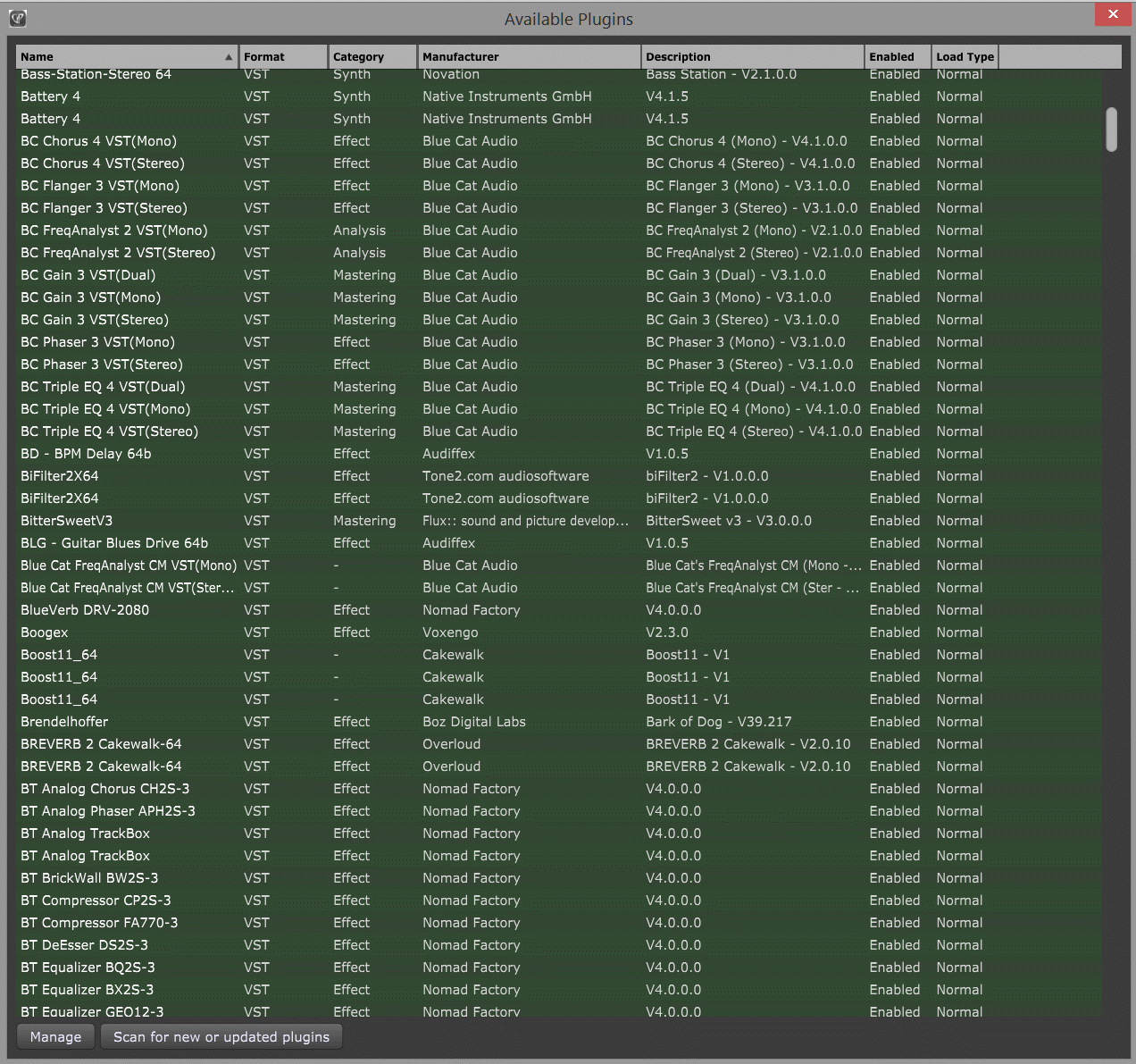Sort plugins by the Category column
The height and width of the screenshot is (1064, 1136).
pos(358,56)
